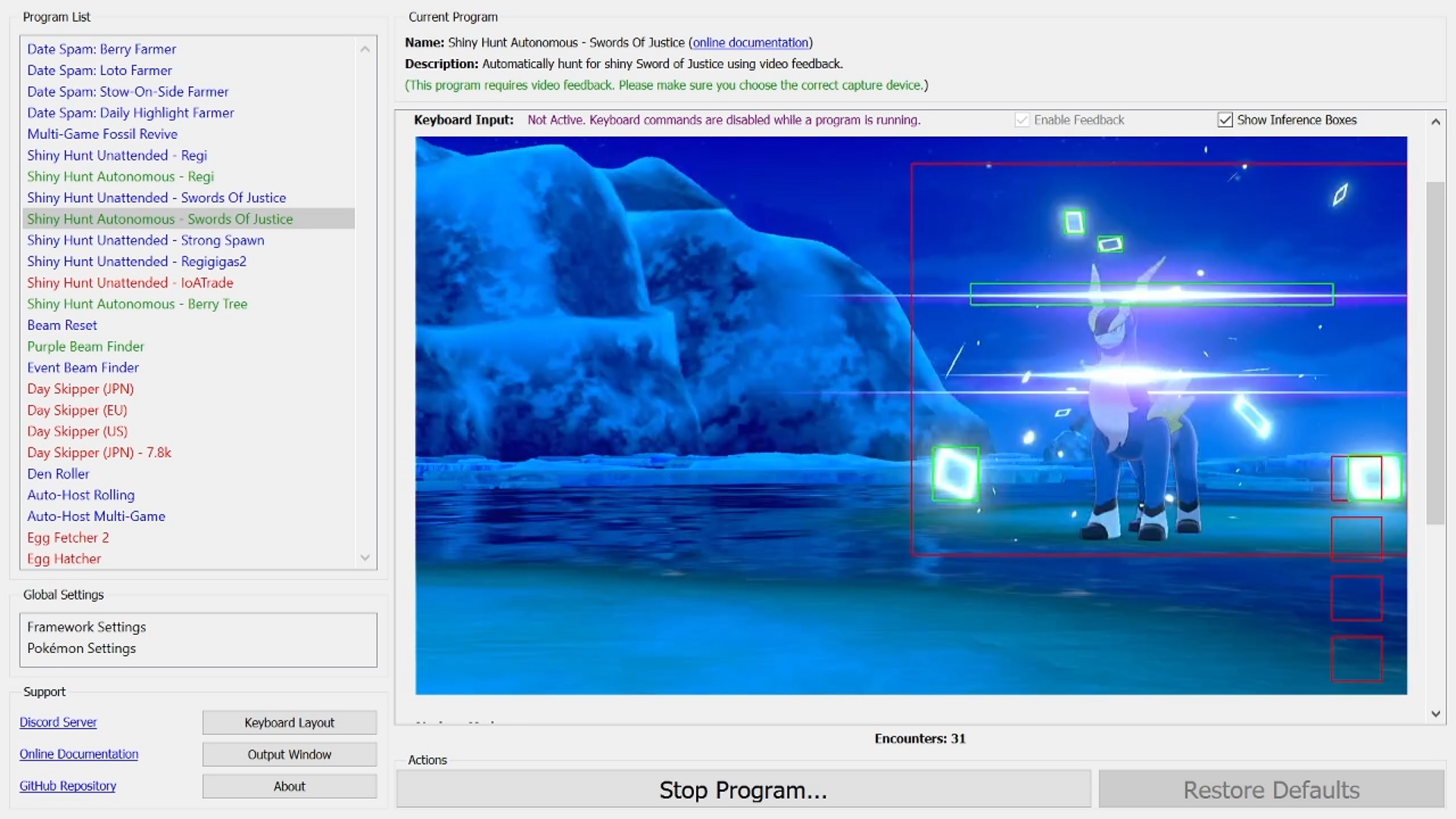This screenshot has height=819, width=1456.
Task: Select Shiny Hunt Autonomous - Regi program
Action: click(x=121, y=176)
